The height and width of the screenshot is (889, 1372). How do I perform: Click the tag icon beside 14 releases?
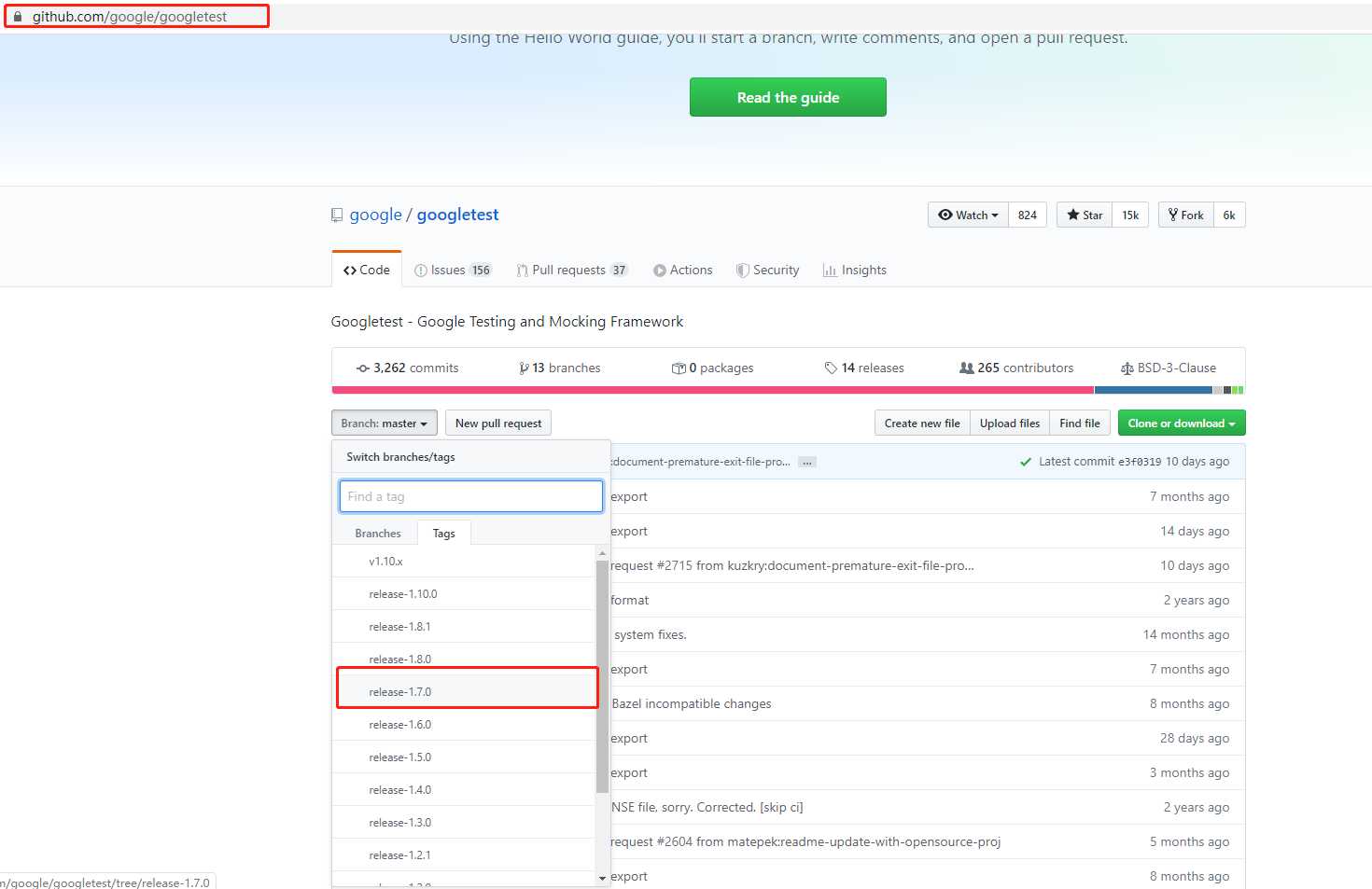coord(831,368)
